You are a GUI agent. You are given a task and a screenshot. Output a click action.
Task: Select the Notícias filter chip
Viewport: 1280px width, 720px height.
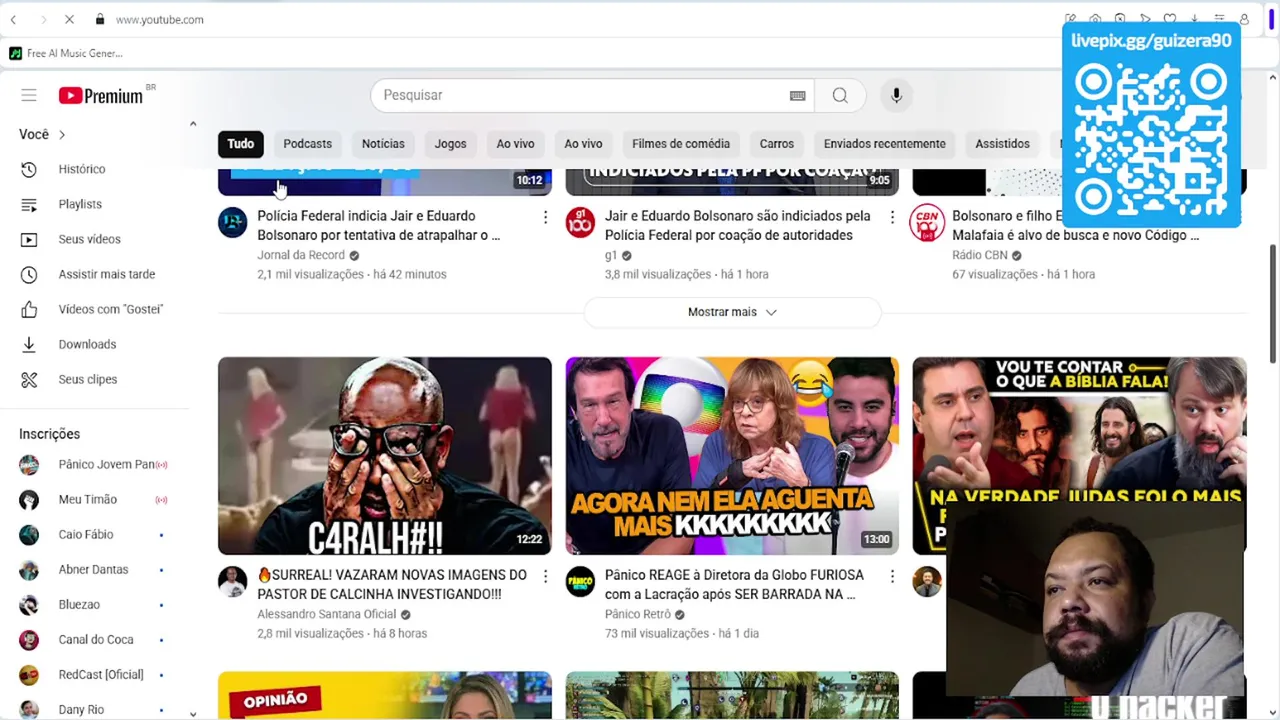(383, 144)
